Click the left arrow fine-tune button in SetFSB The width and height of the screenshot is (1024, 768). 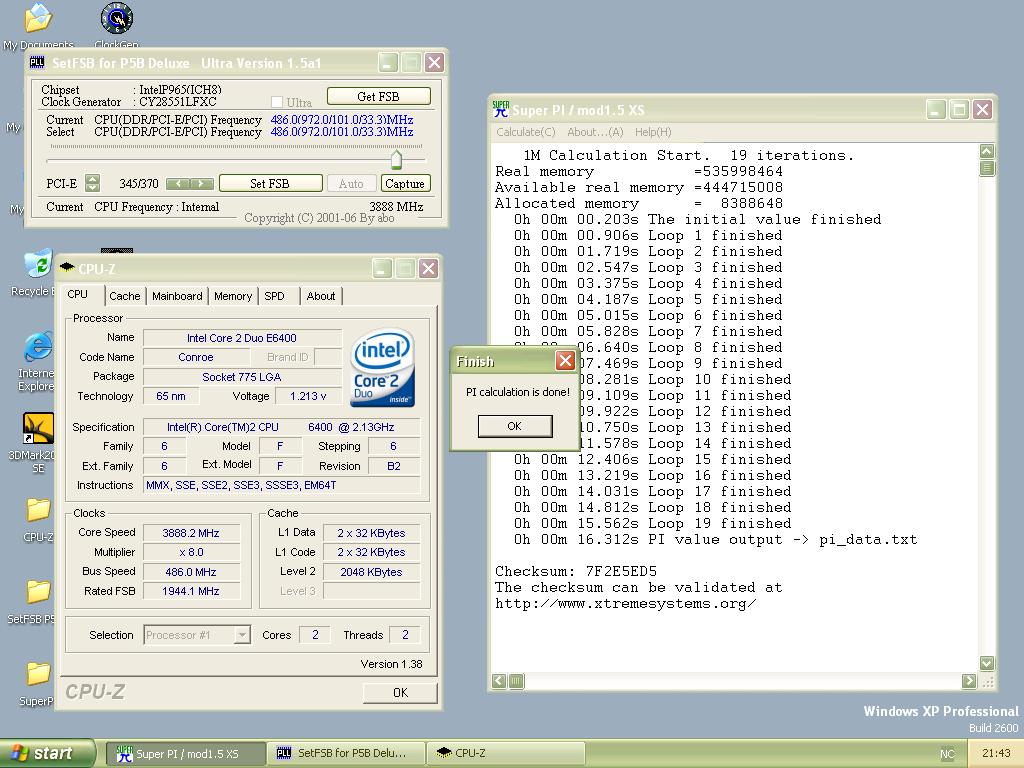pos(178,184)
